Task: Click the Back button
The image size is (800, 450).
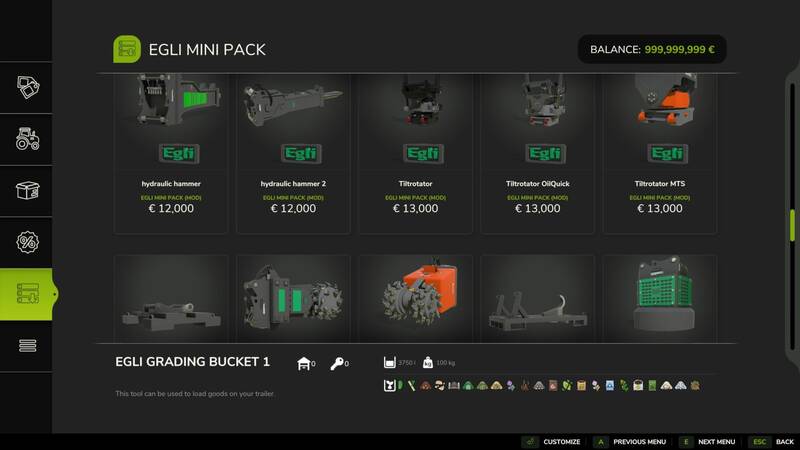Action: (771, 442)
